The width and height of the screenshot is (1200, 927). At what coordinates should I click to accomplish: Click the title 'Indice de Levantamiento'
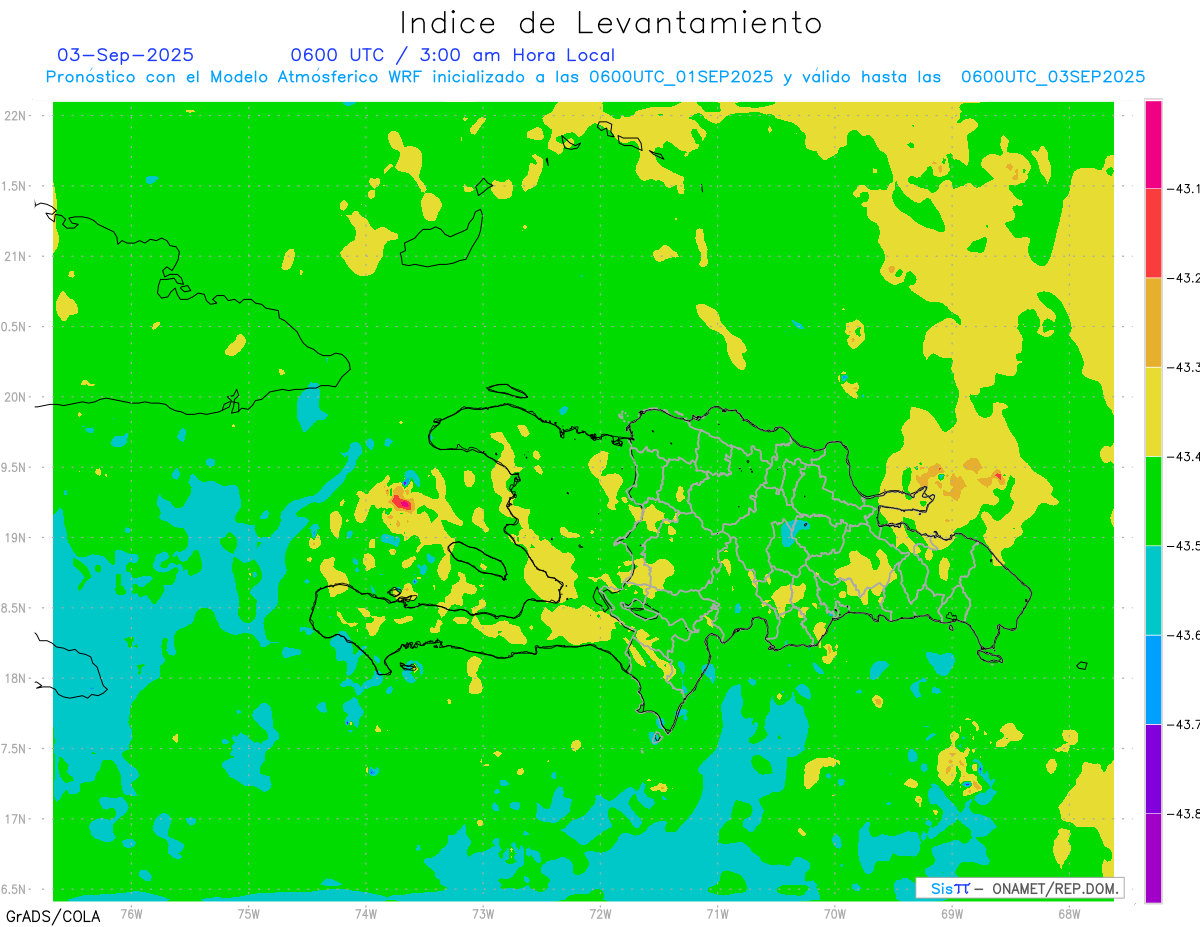click(611, 23)
